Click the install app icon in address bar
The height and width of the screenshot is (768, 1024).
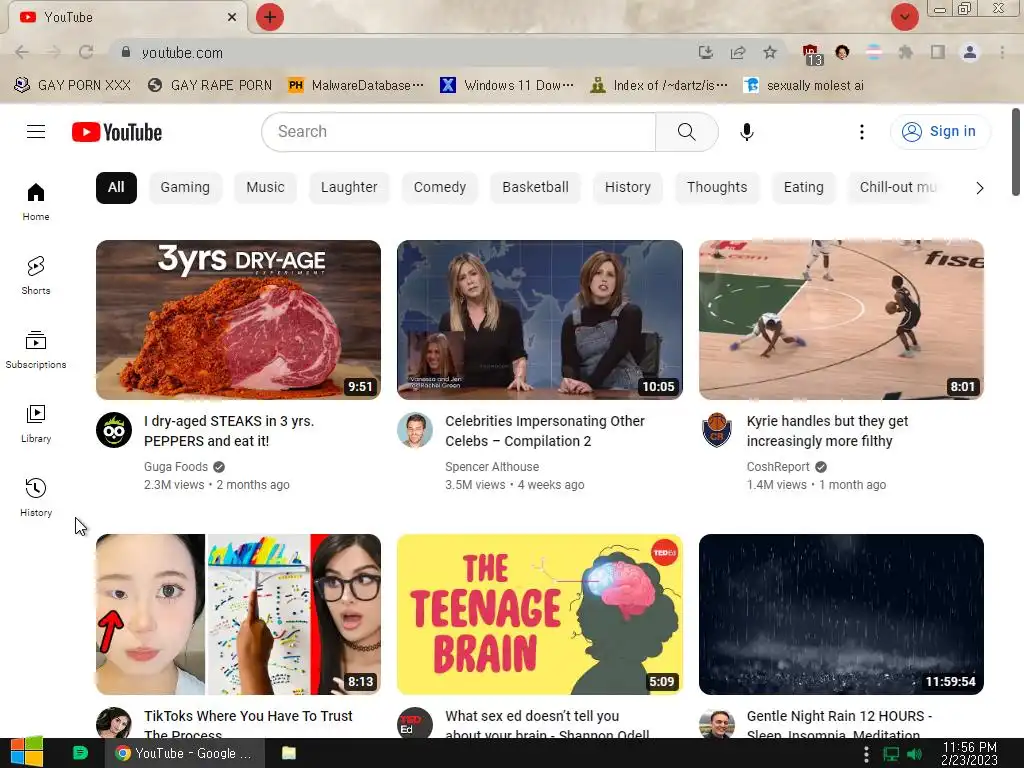[x=705, y=52]
